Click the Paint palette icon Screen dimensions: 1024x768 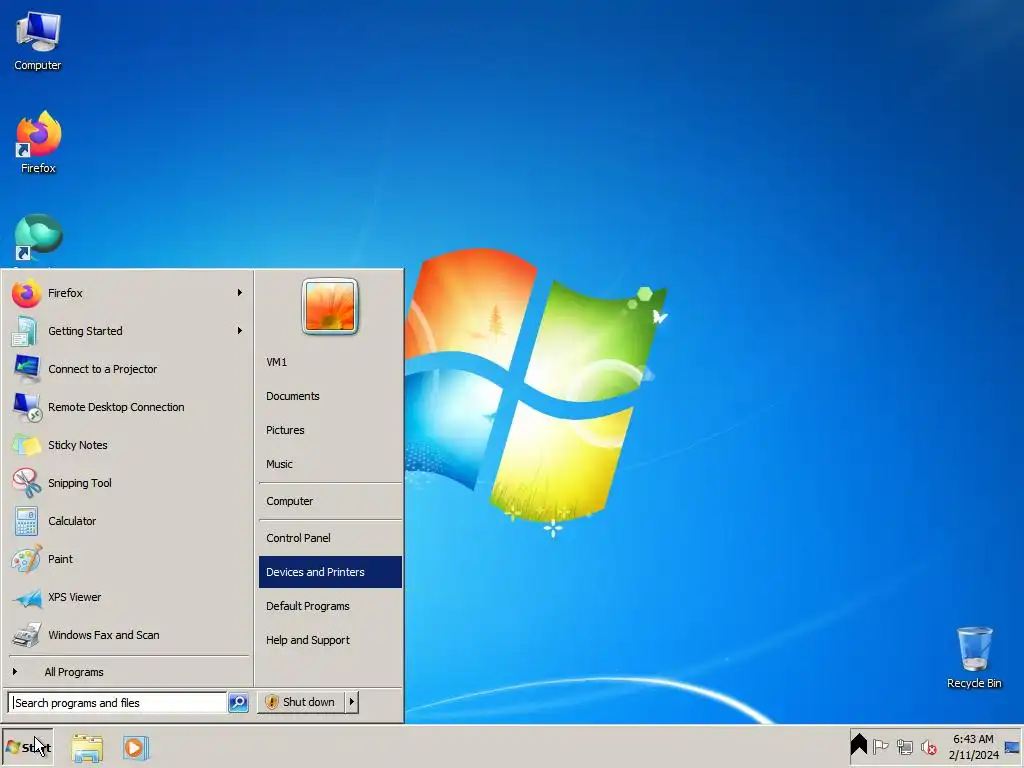pos(26,559)
